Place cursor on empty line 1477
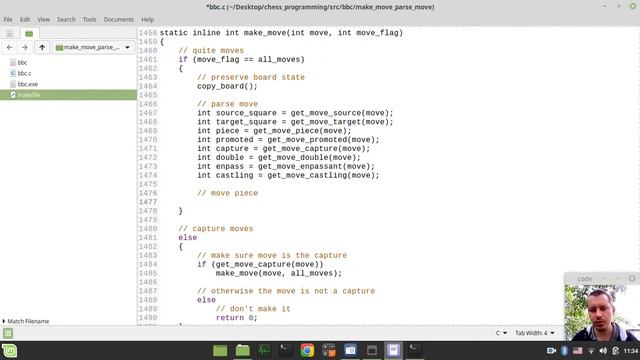The height and width of the screenshot is (360, 640). pyautogui.click(x=388, y=202)
